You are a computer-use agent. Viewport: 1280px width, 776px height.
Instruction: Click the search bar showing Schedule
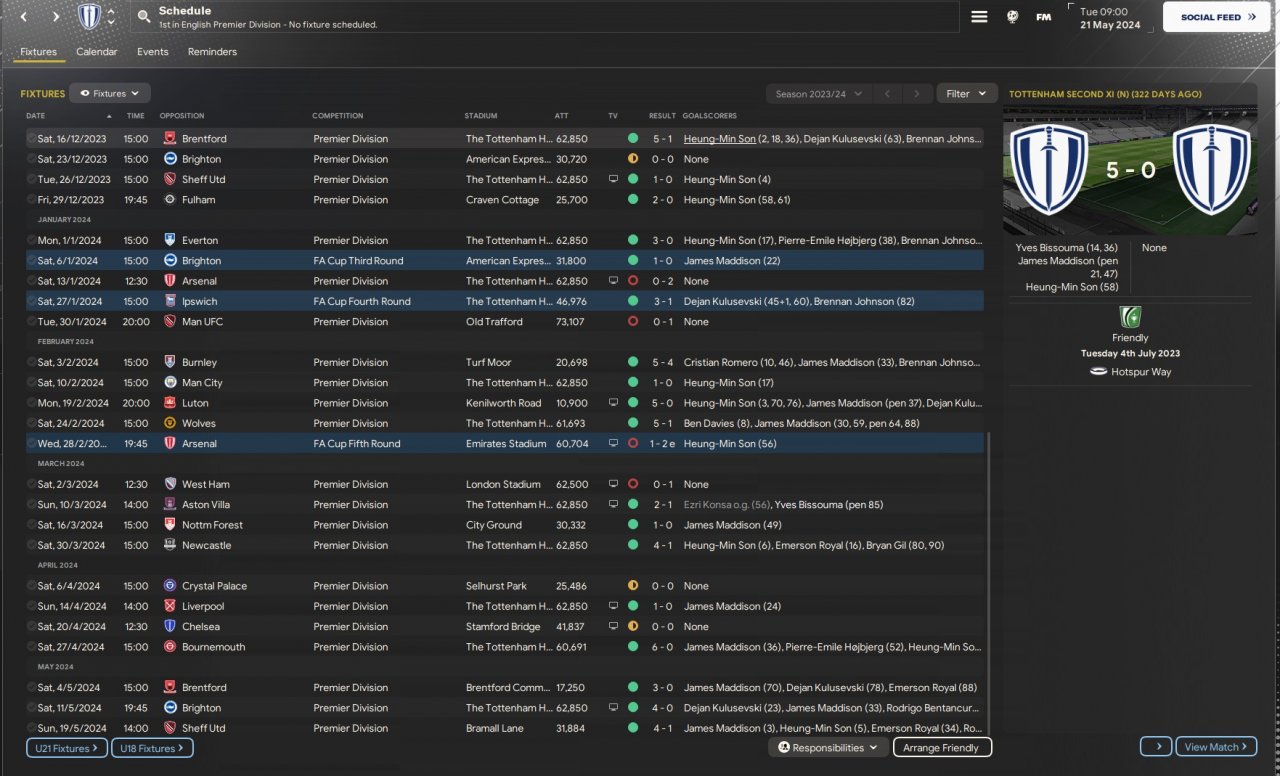(x=544, y=17)
